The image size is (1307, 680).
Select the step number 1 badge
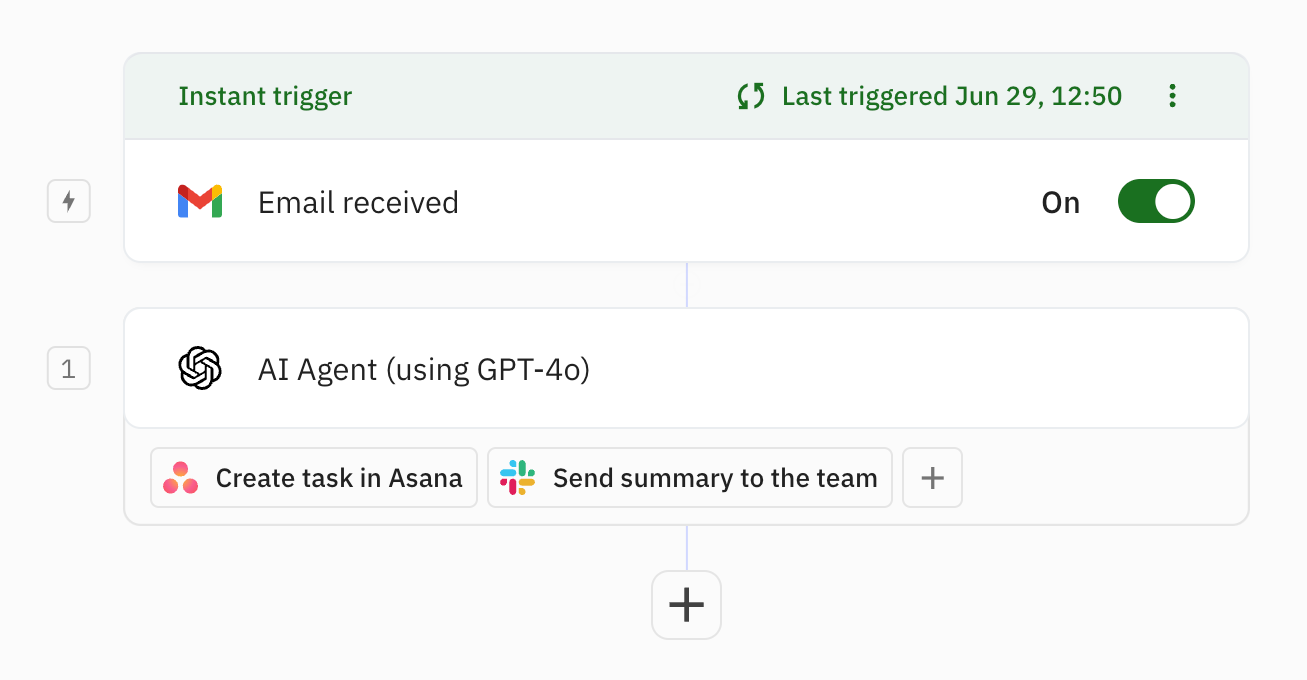tap(68, 367)
